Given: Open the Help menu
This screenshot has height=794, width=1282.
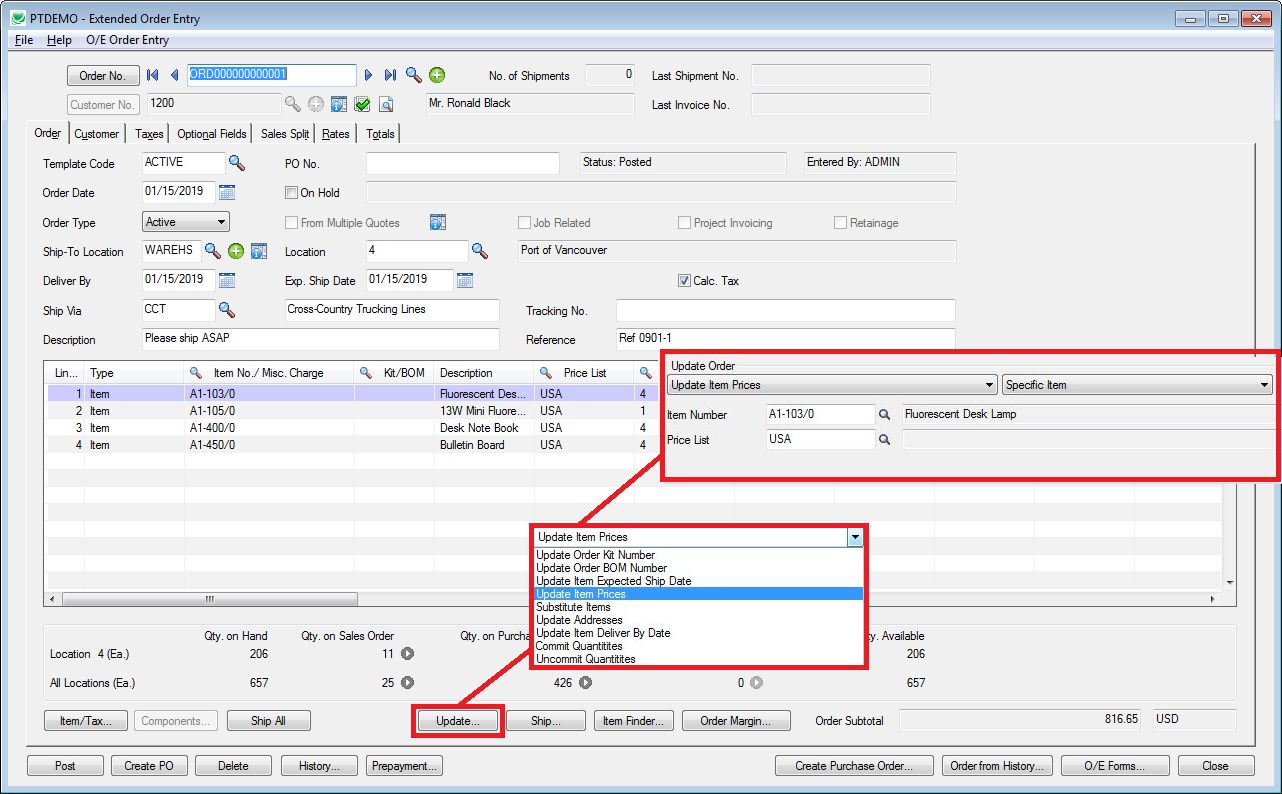Looking at the screenshot, I should (59, 40).
